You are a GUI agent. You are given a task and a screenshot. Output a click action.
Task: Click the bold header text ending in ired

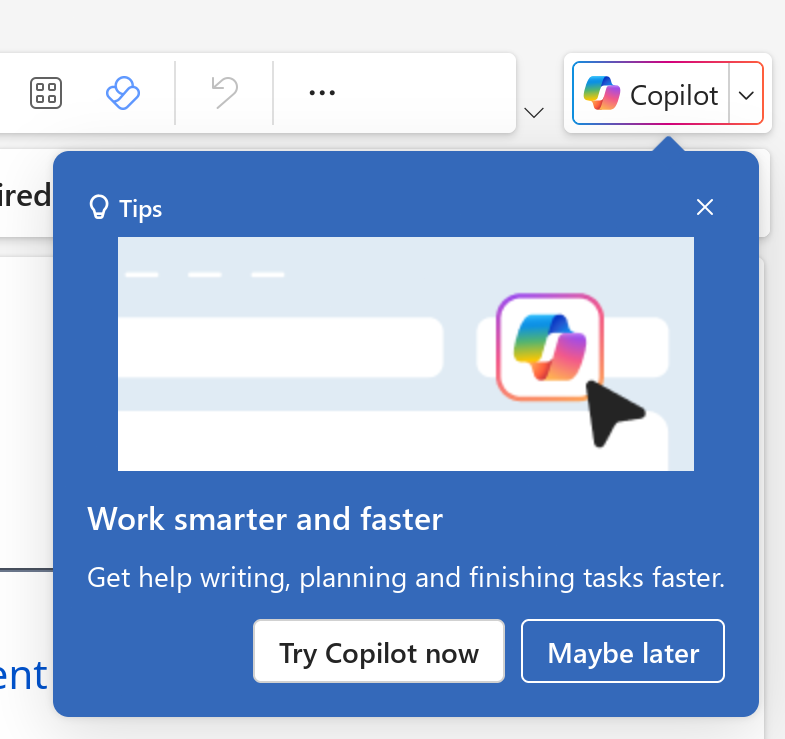coord(25,195)
